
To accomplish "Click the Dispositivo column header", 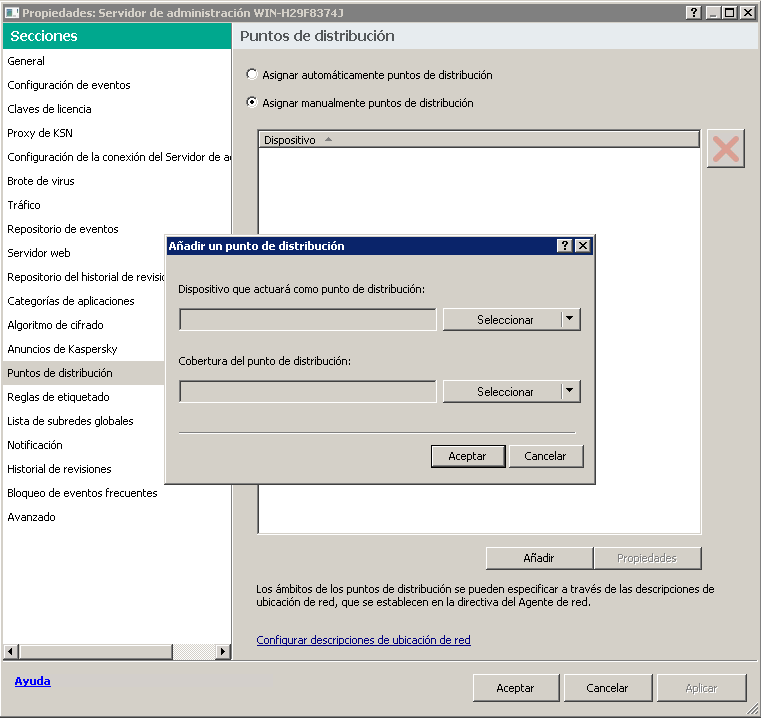I will [479, 140].
